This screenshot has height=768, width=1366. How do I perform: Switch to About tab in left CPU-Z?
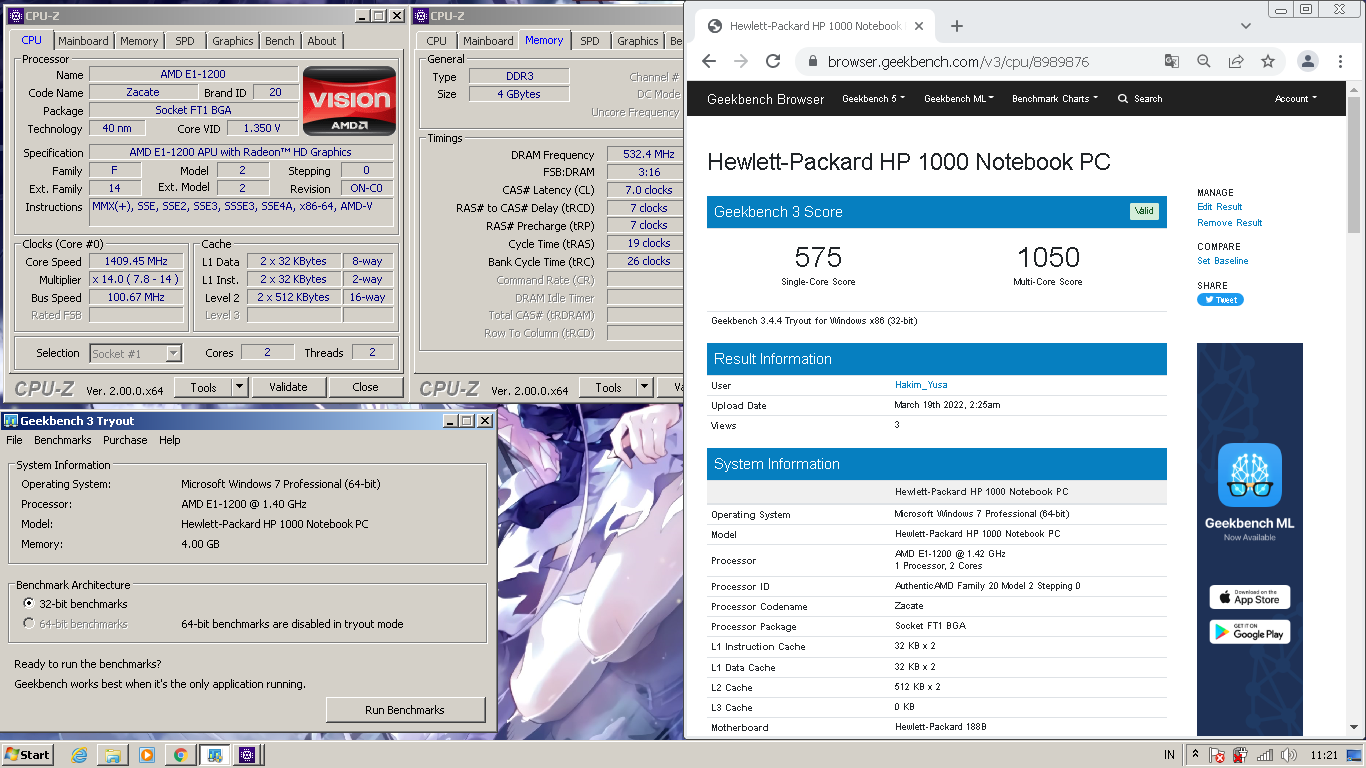pyautogui.click(x=322, y=41)
